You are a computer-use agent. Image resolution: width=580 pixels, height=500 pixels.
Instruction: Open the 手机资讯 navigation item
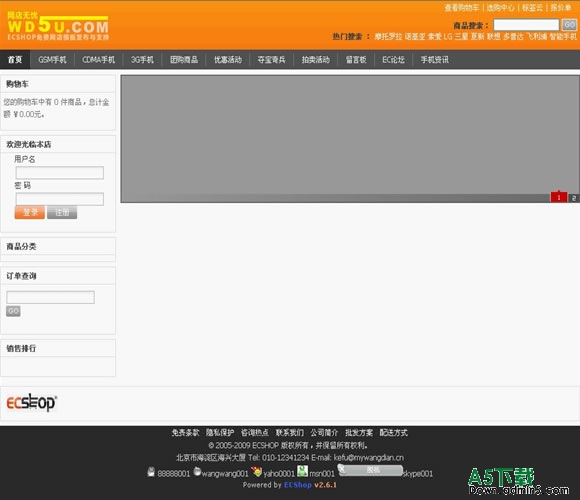tap(435, 60)
